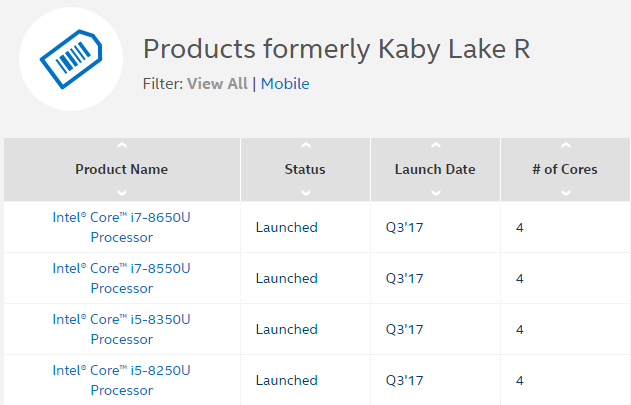Open Intel Core i5-8350U Processor link

[x=122, y=329]
